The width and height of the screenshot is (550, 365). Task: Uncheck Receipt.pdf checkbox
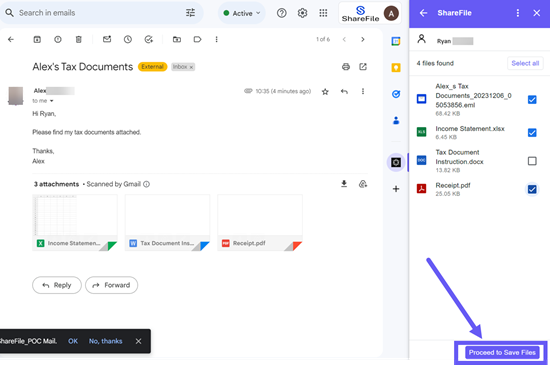tap(532, 189)
